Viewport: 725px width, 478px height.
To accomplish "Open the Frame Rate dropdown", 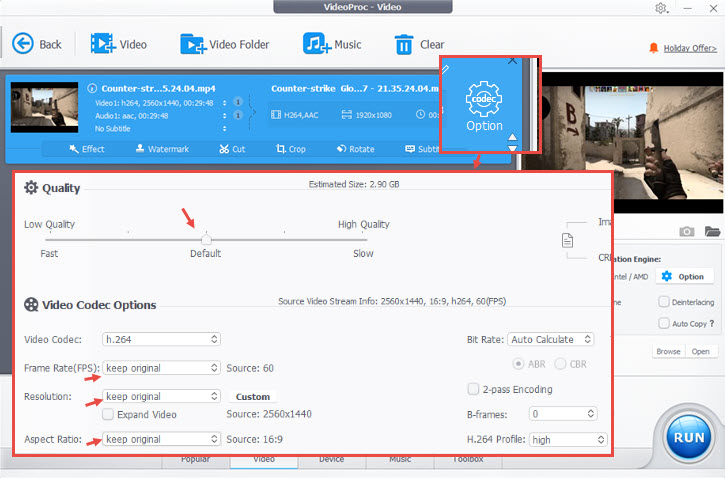I will tap(161, 368).
